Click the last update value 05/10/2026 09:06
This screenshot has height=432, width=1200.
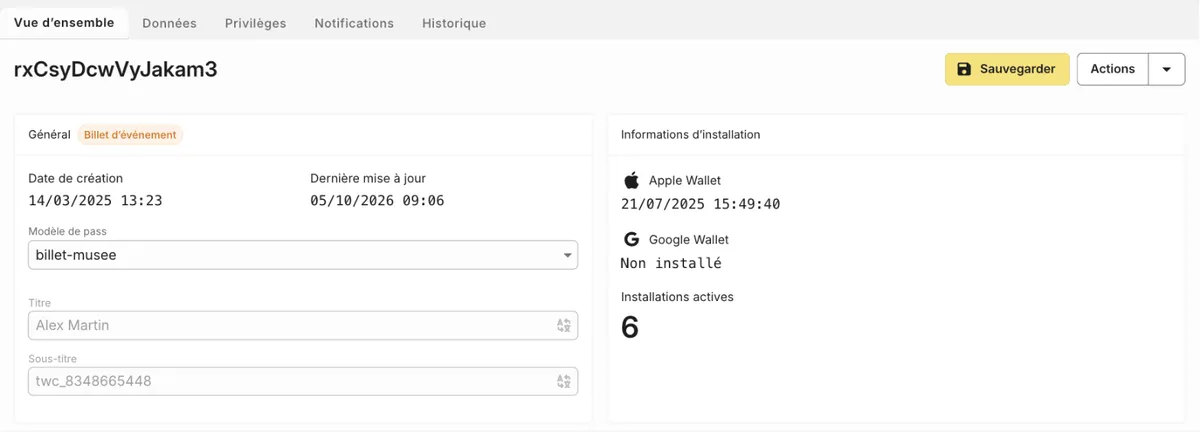[x=377, y=200]
